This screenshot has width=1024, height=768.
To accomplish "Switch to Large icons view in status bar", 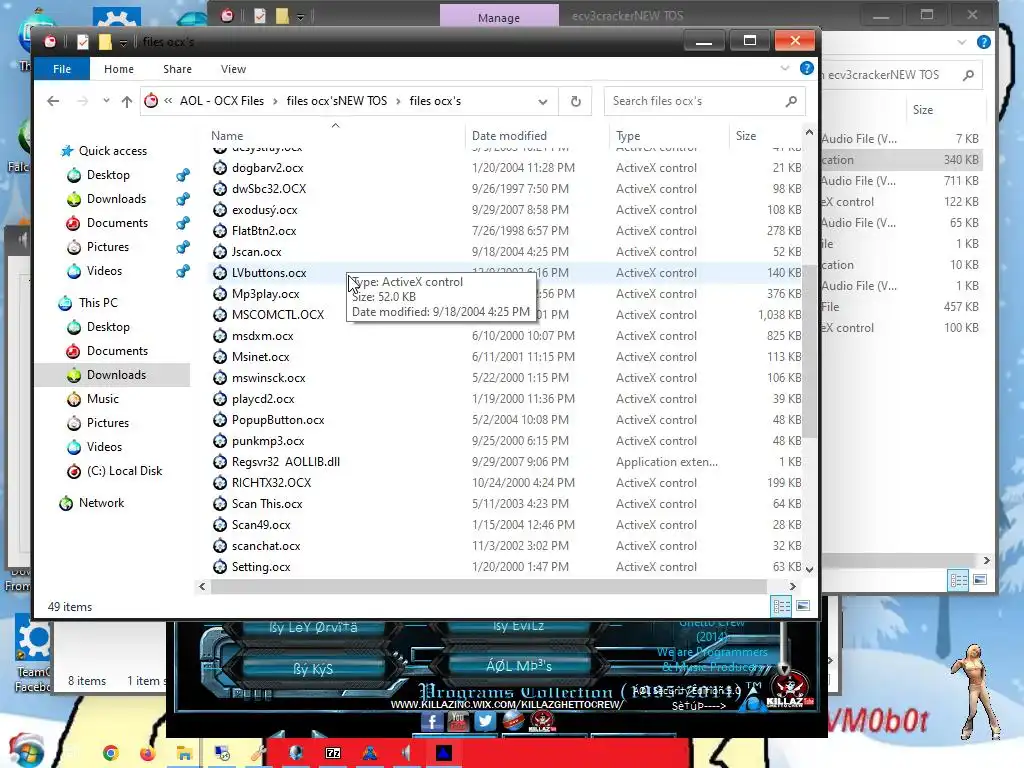I will 803,606.
